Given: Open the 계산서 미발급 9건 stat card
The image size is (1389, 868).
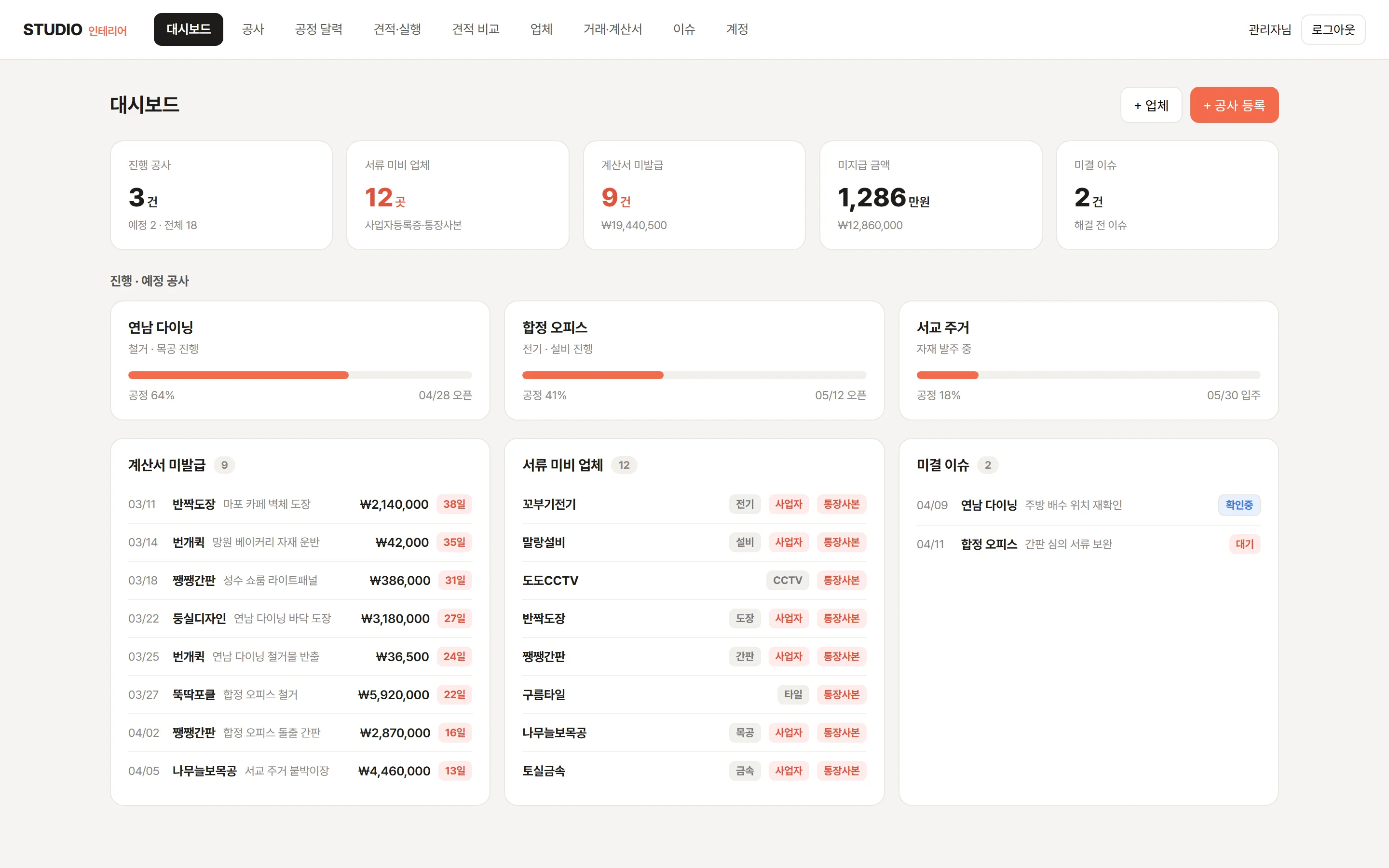Looking at the screenshot, I should click(694, 195).
